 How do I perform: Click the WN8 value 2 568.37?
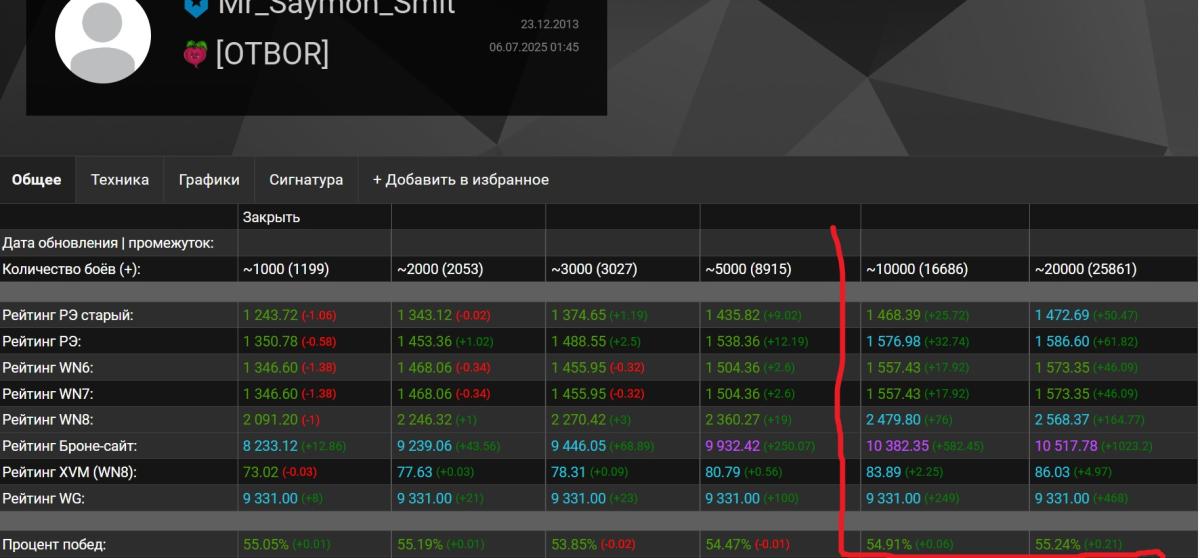(1063, 419)
